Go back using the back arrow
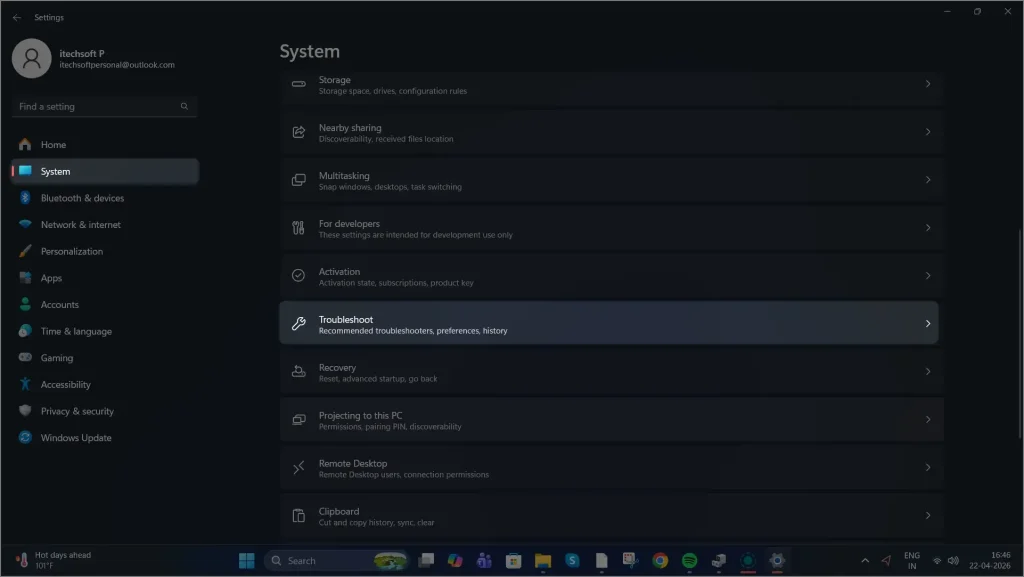Screen dimensions: 1024x577 tap(15, 17)
